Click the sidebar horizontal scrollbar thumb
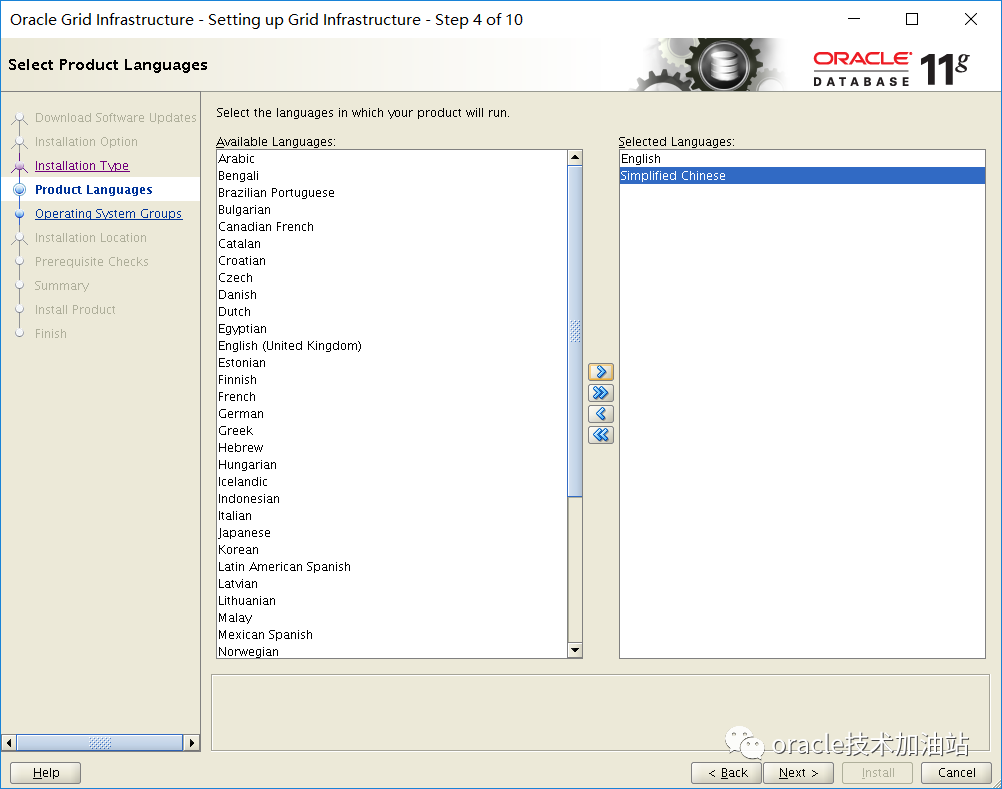 [100, 743]
